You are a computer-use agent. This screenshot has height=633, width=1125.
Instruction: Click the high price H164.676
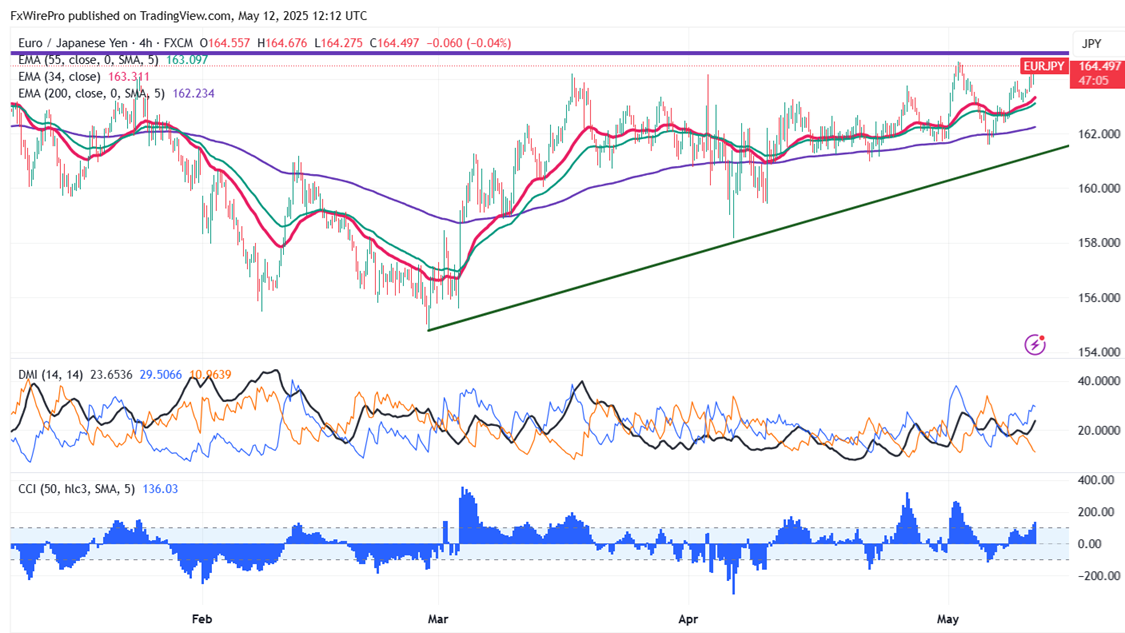point(282,43)
